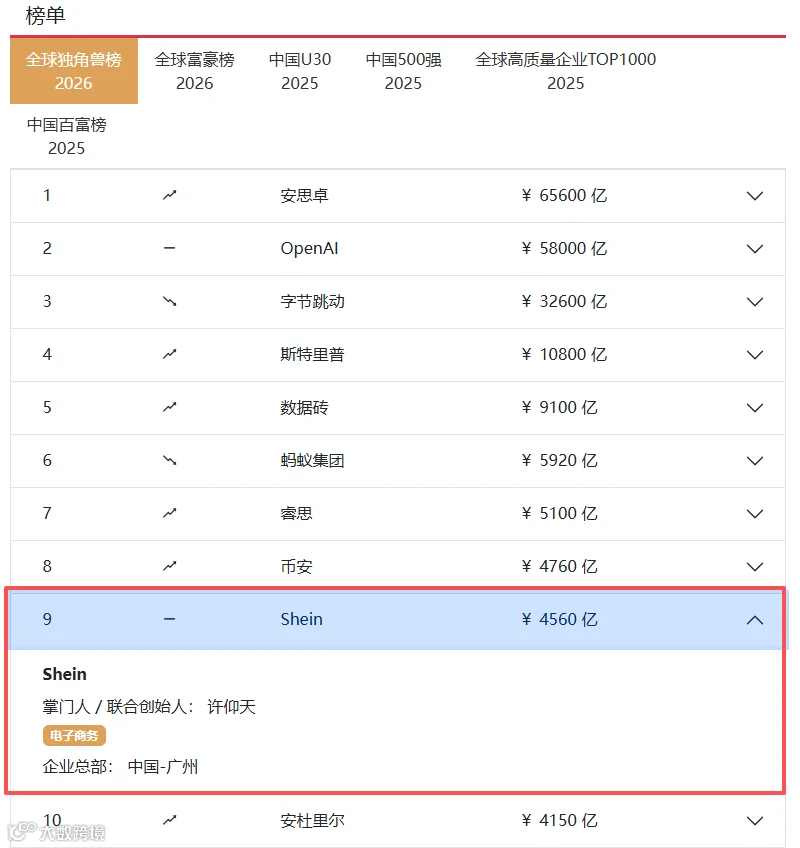Click rank number 1
Image resolution: width=800 pixels, height=848 pixels.
[47, 195]
